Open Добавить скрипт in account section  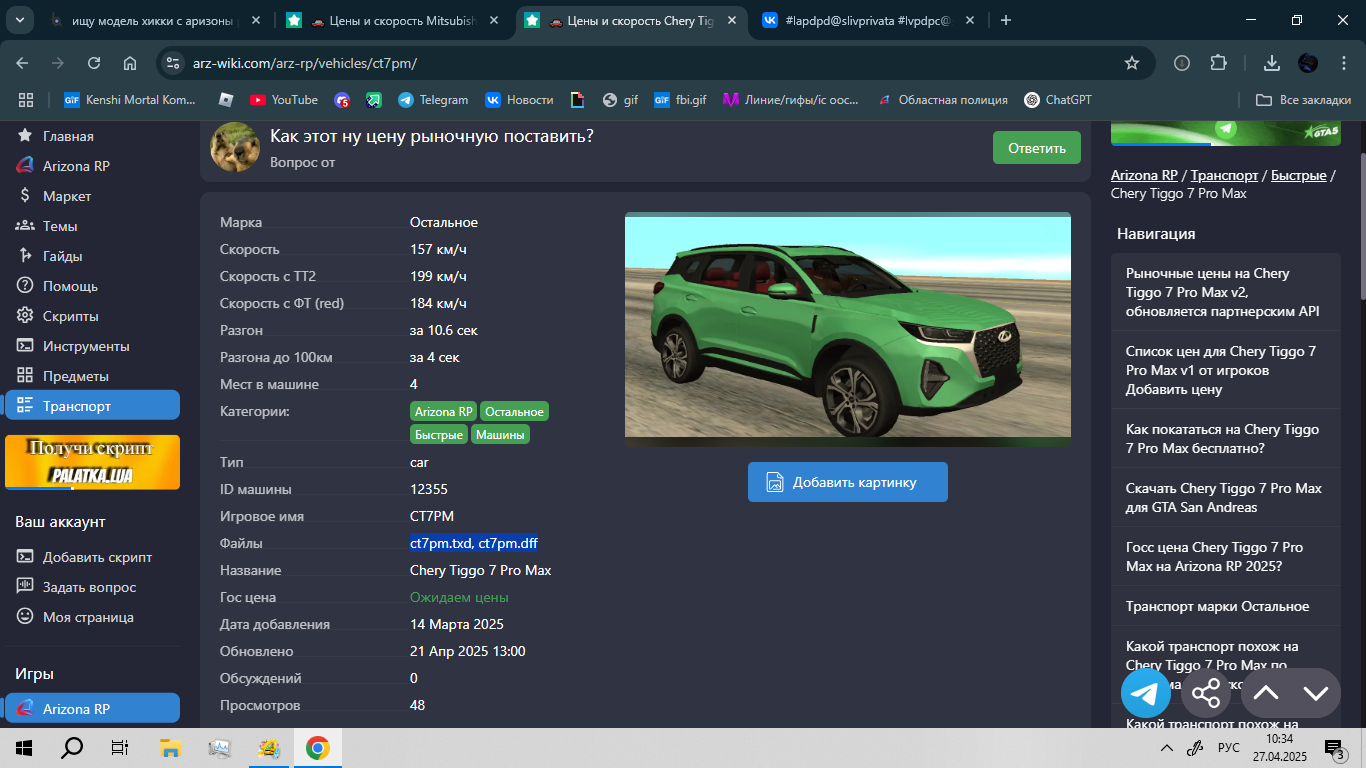coord(92,557)
